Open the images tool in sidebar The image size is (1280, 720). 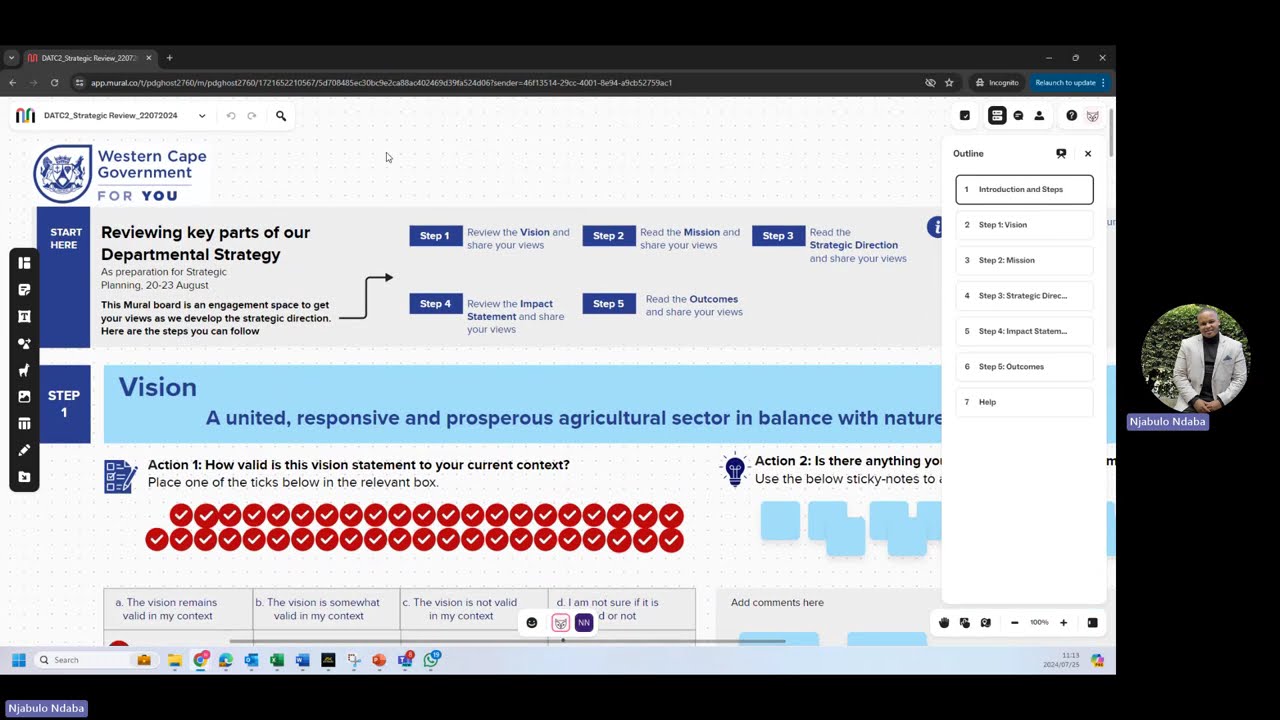tap(24, 397)
